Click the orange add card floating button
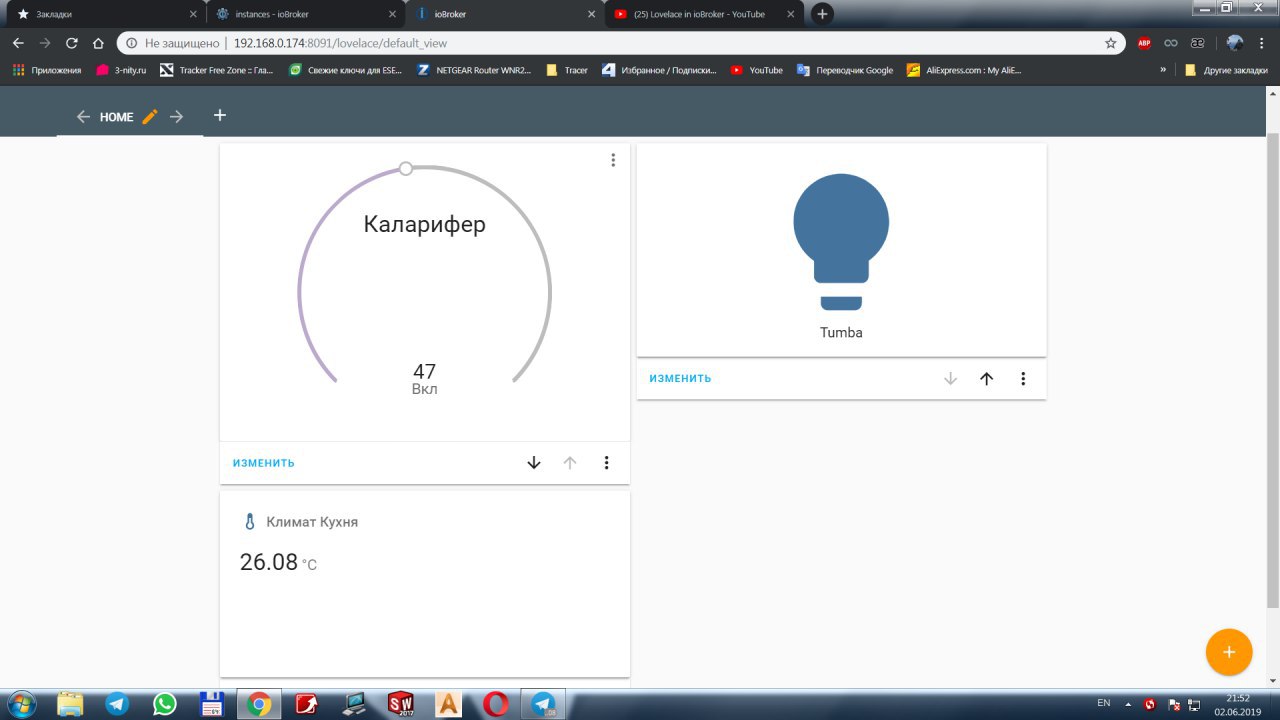 pyautogui.click(x=1229, y=652)
